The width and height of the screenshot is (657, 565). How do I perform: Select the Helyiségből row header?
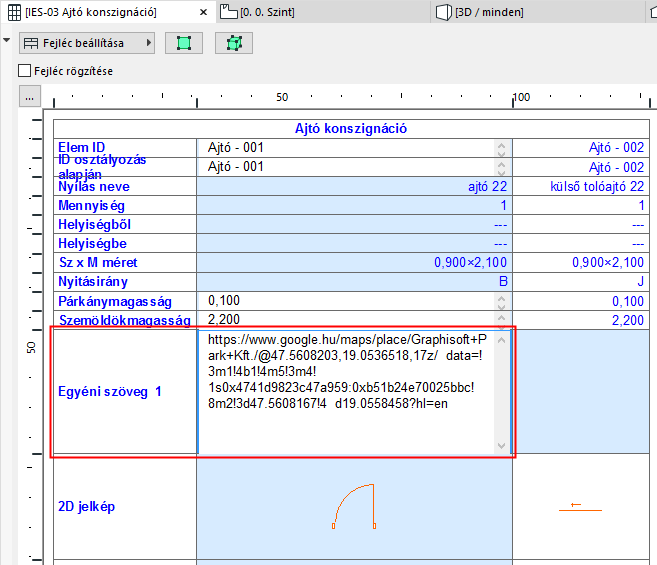pos(125,224)
